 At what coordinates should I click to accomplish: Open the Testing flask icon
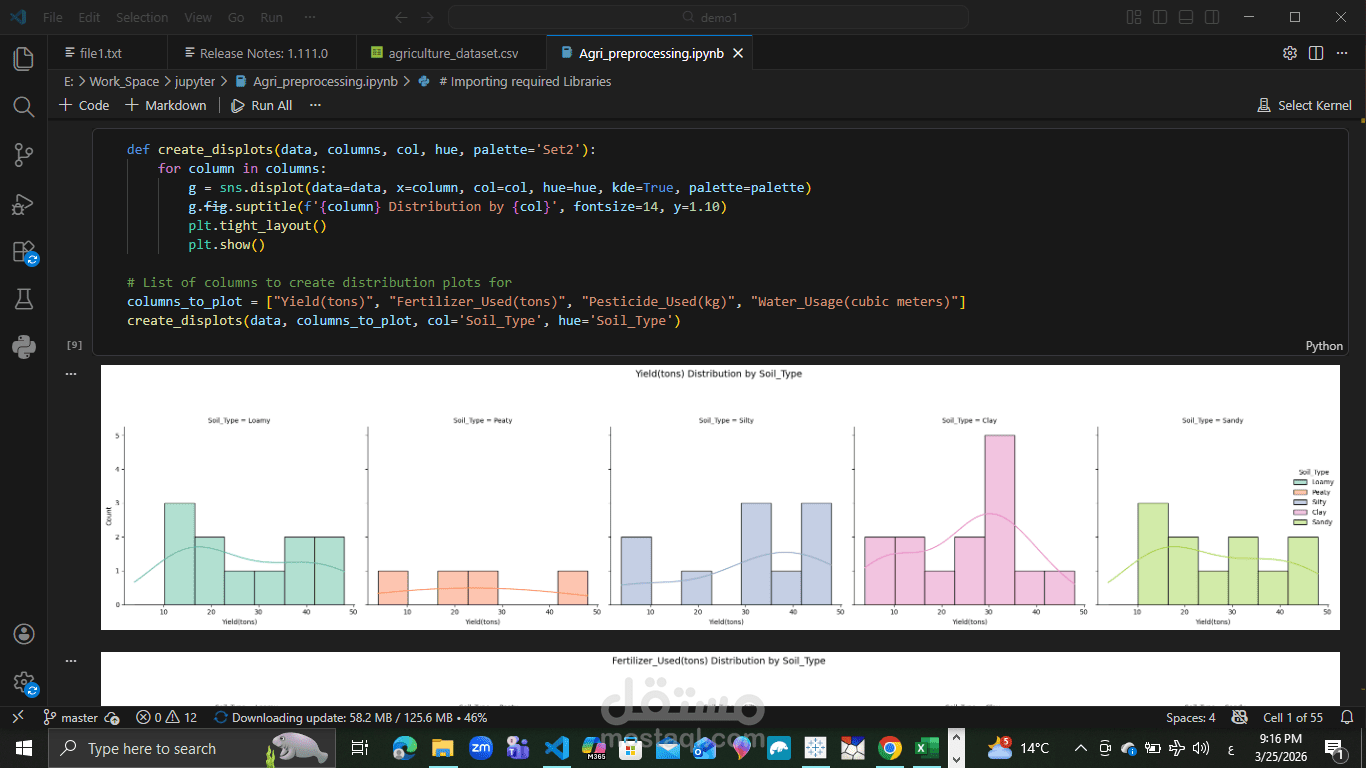point(23,299)
